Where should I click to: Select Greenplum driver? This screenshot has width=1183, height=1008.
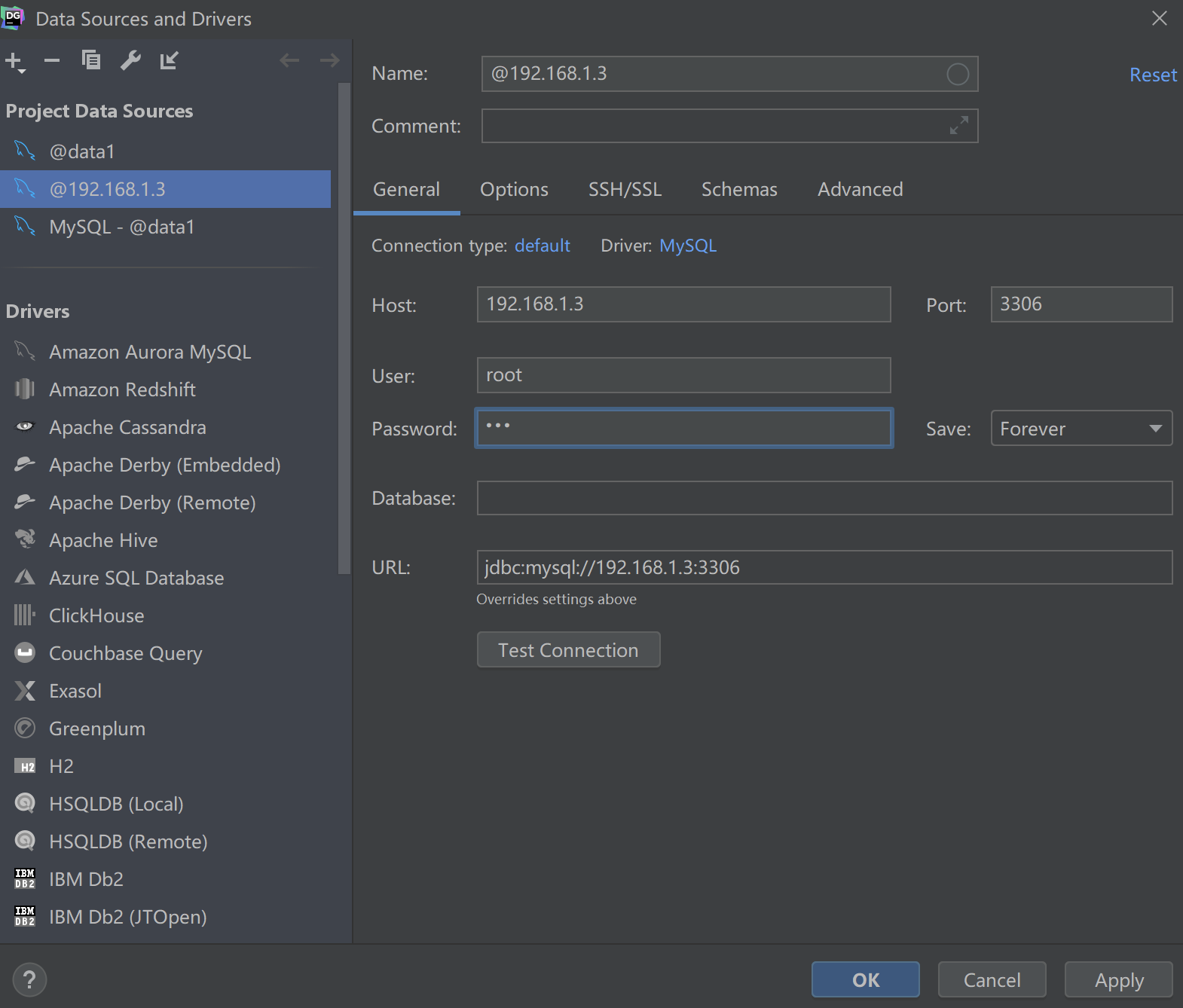[x=166, y=729]
